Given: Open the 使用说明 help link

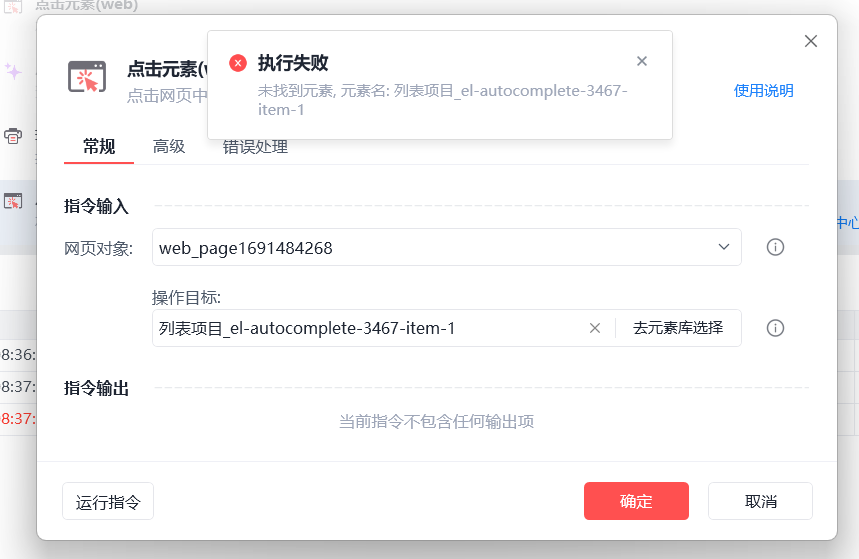Looking at the screenshot, I should coord(763,91).
